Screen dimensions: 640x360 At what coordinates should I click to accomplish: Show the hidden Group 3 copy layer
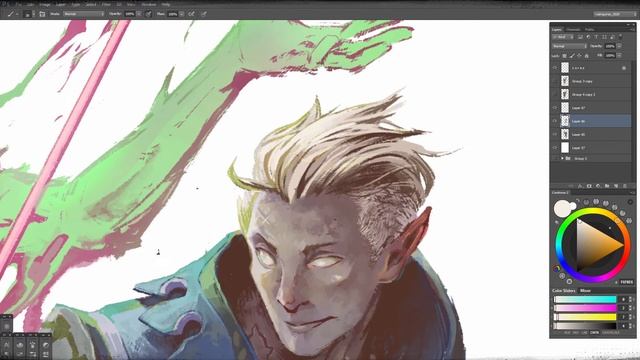pyautogui.click(x=555, y=81)
